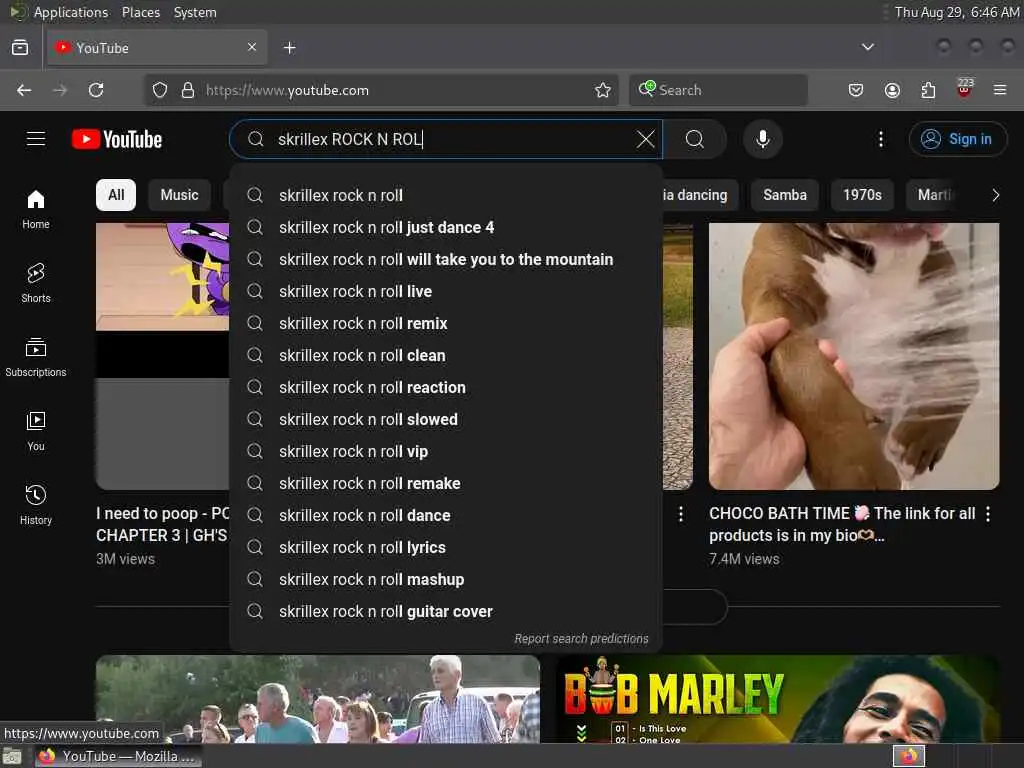Switch to YouTube — Mozilla taskbar entry

point(118,756)
